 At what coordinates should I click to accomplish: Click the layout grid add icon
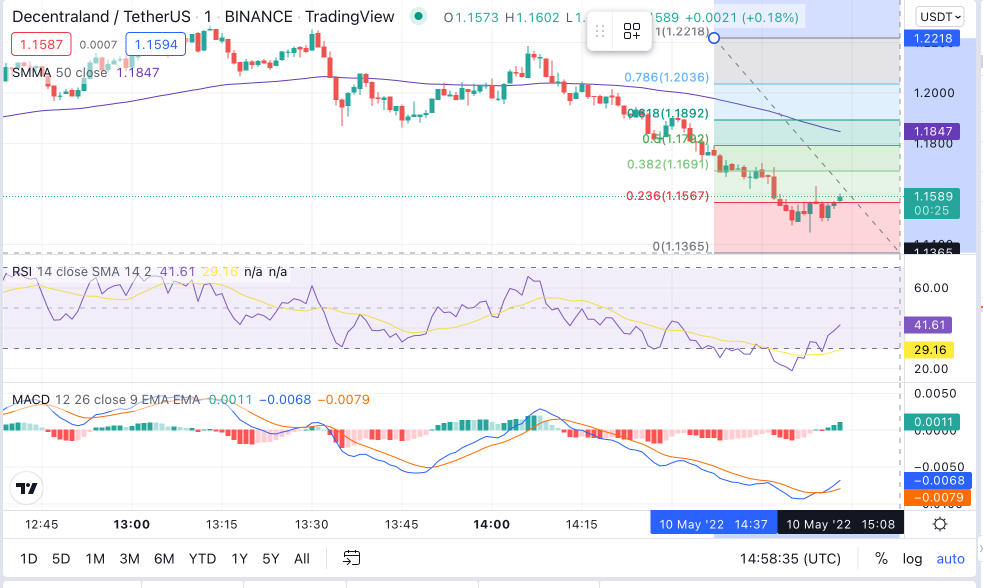pos(631,31)
